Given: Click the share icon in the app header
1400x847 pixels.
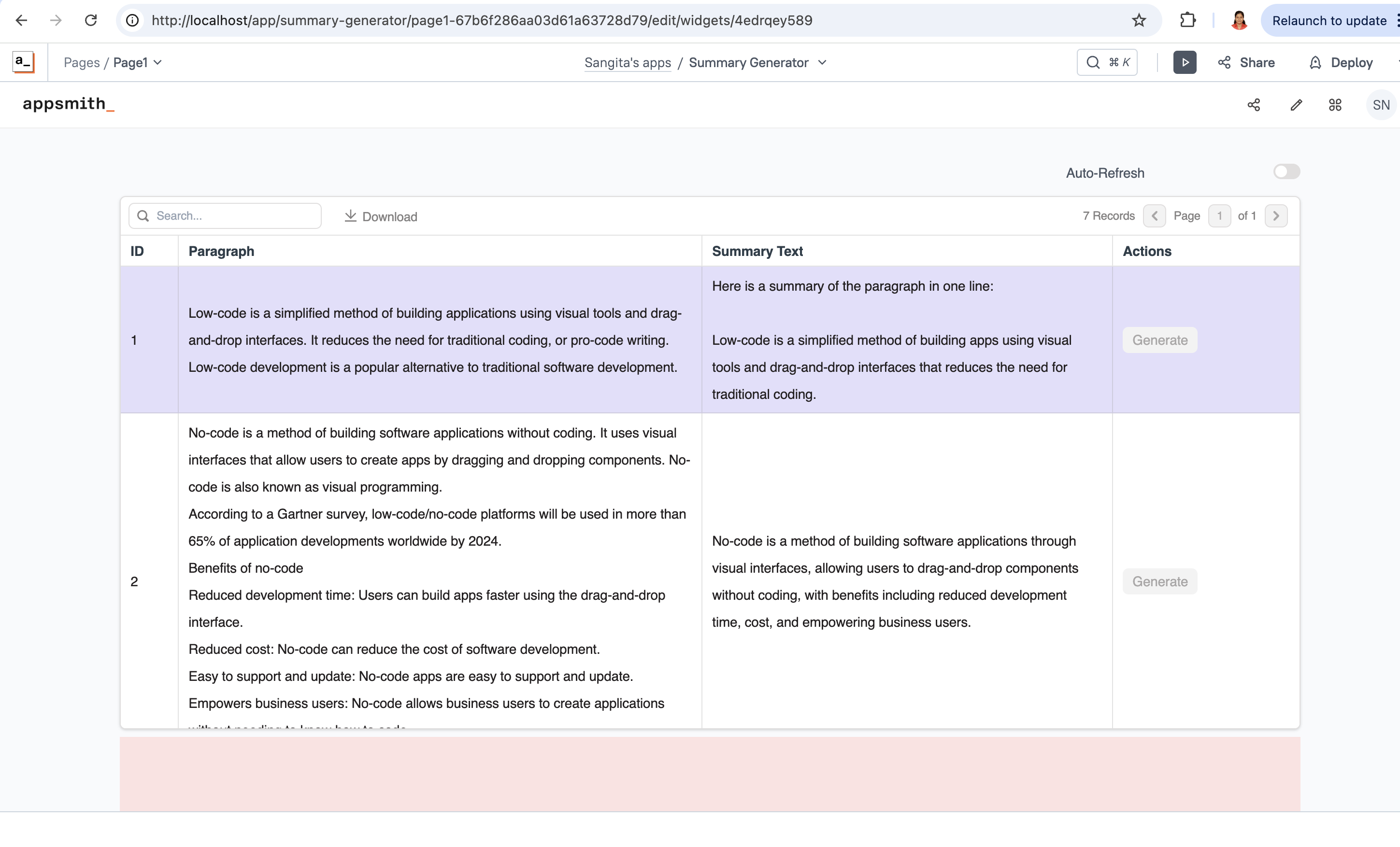Looking at the screenshot, I should tap(1254, 105).
